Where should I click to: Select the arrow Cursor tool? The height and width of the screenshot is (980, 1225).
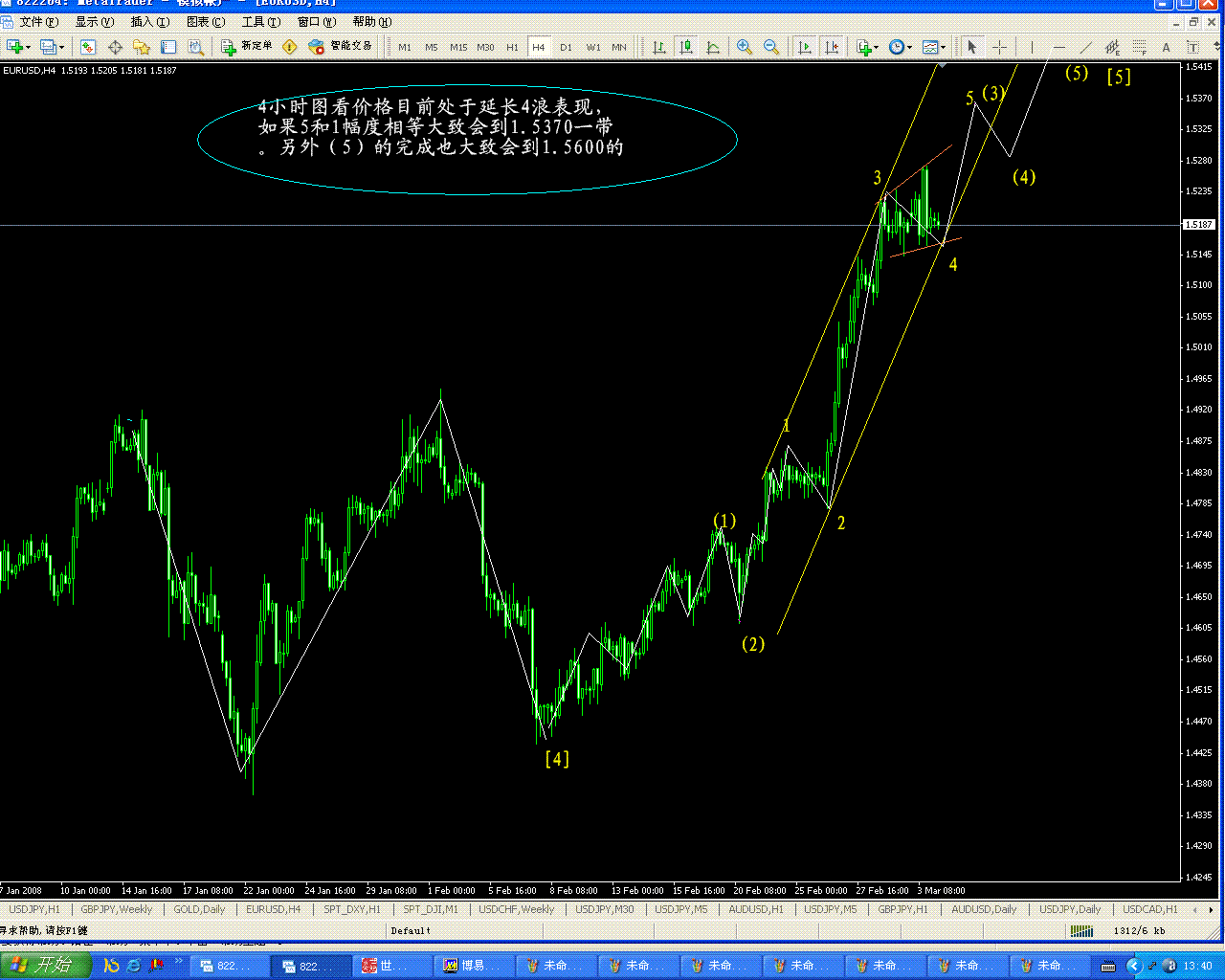click(972, 46)
